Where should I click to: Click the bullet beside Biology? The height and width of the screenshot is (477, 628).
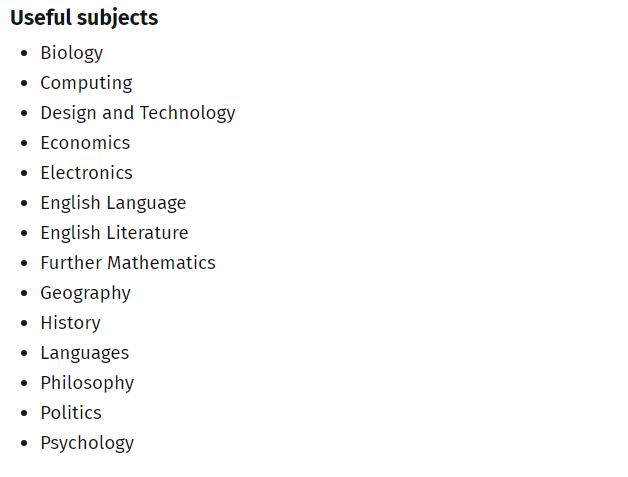click(x=24, y=53)
